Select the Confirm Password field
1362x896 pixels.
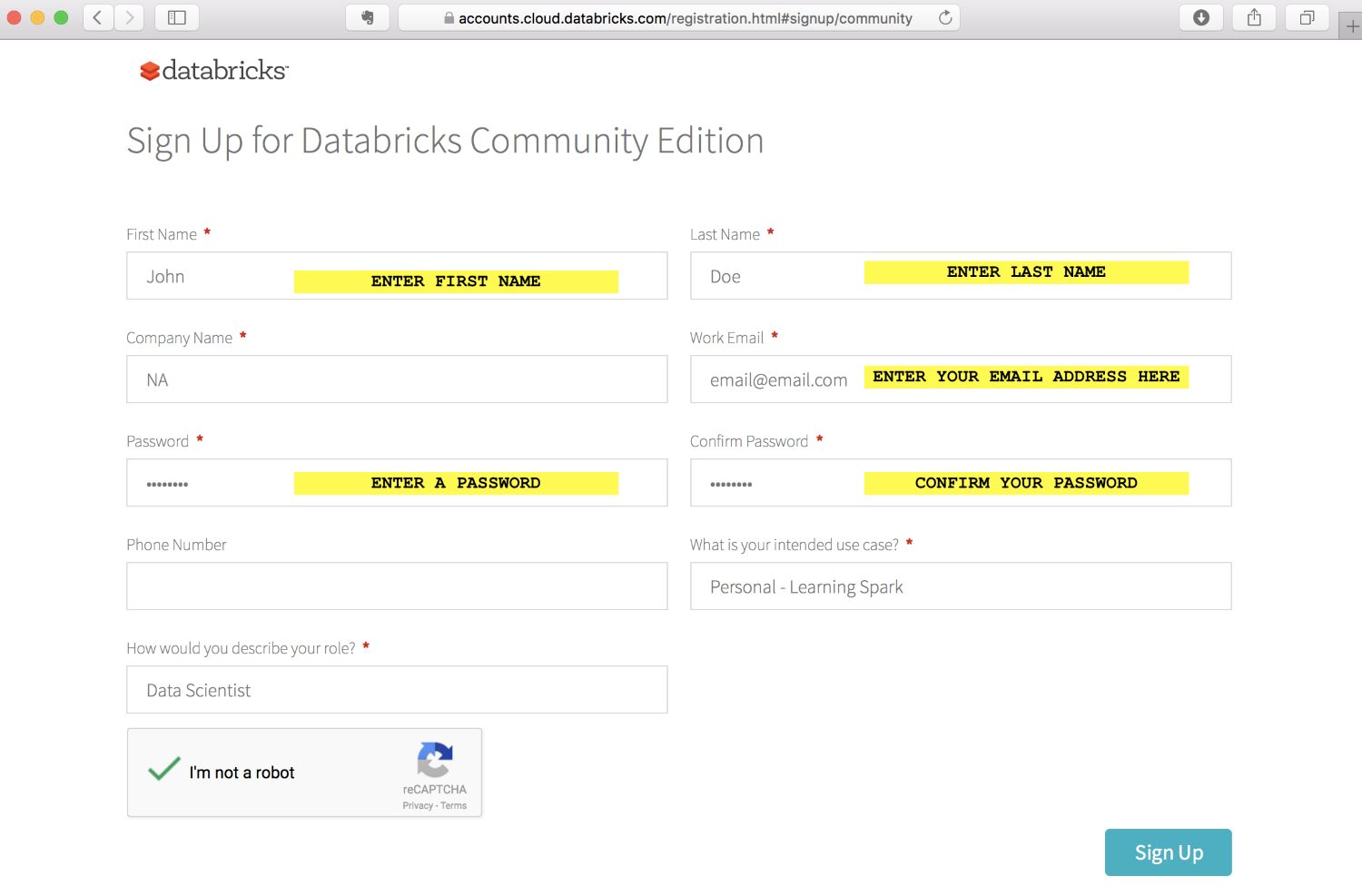pyautogui.click(x=961, y=483)
